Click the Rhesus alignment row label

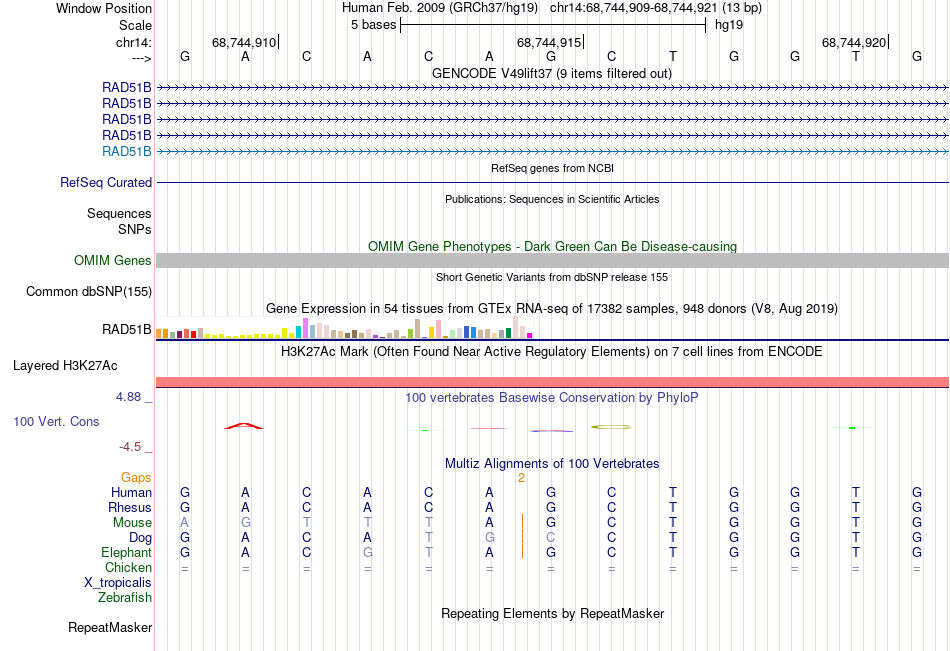[x=130, y=507]
